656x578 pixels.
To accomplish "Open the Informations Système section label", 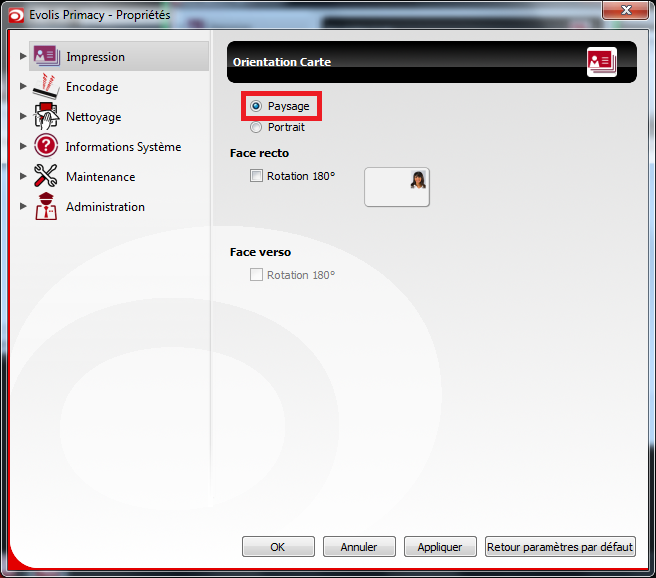I will (123, 147).
